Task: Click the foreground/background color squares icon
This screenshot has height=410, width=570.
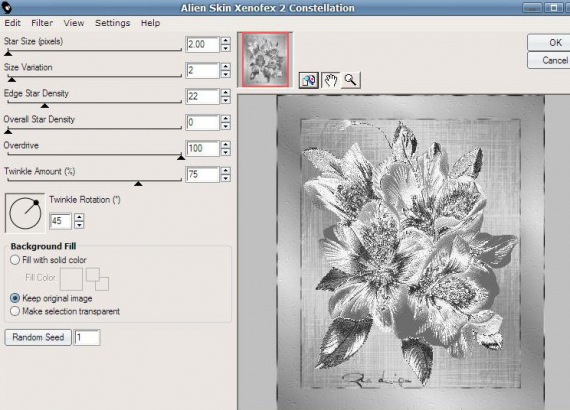Action: tap(97, 279)
